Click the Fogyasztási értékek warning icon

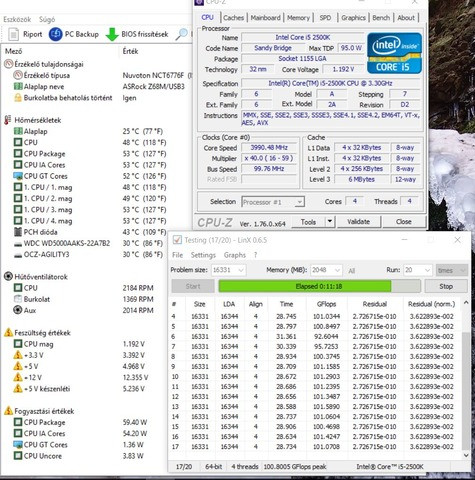[8, 411]
